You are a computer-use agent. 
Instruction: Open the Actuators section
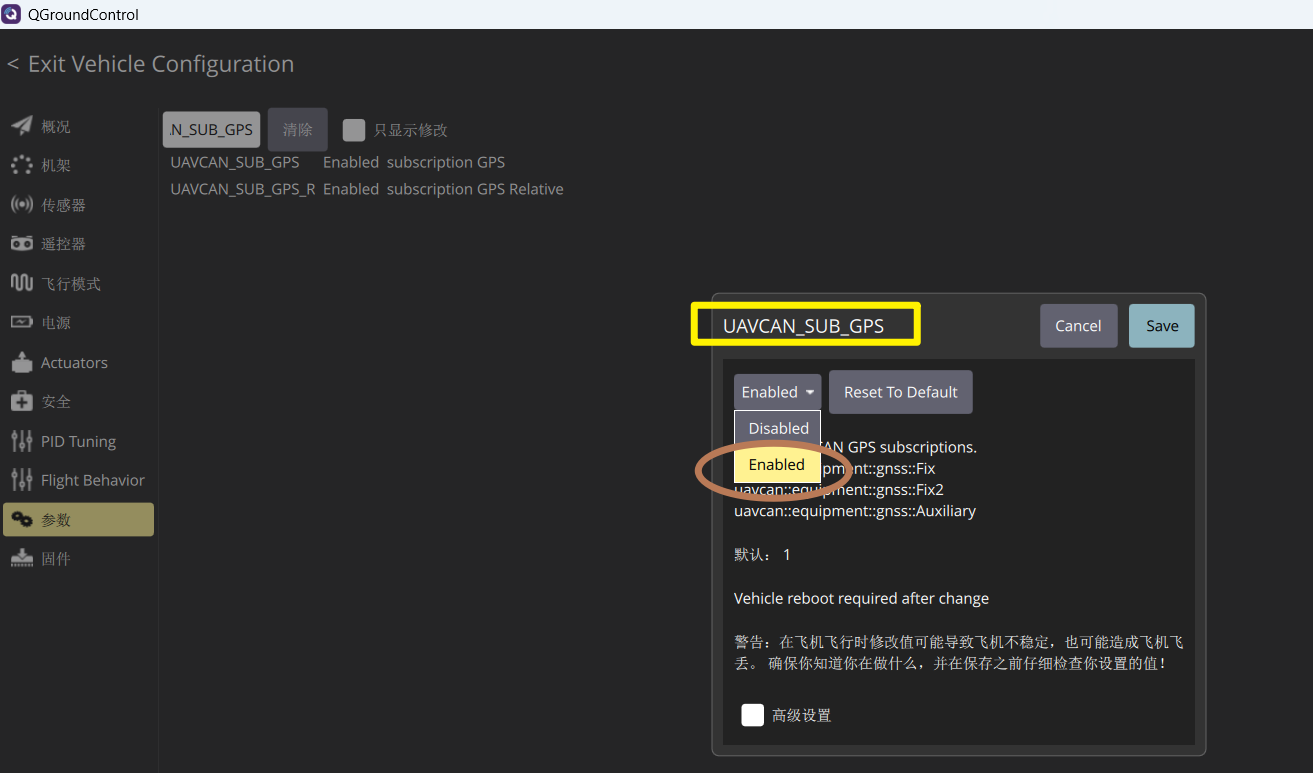tap(78, 362)
